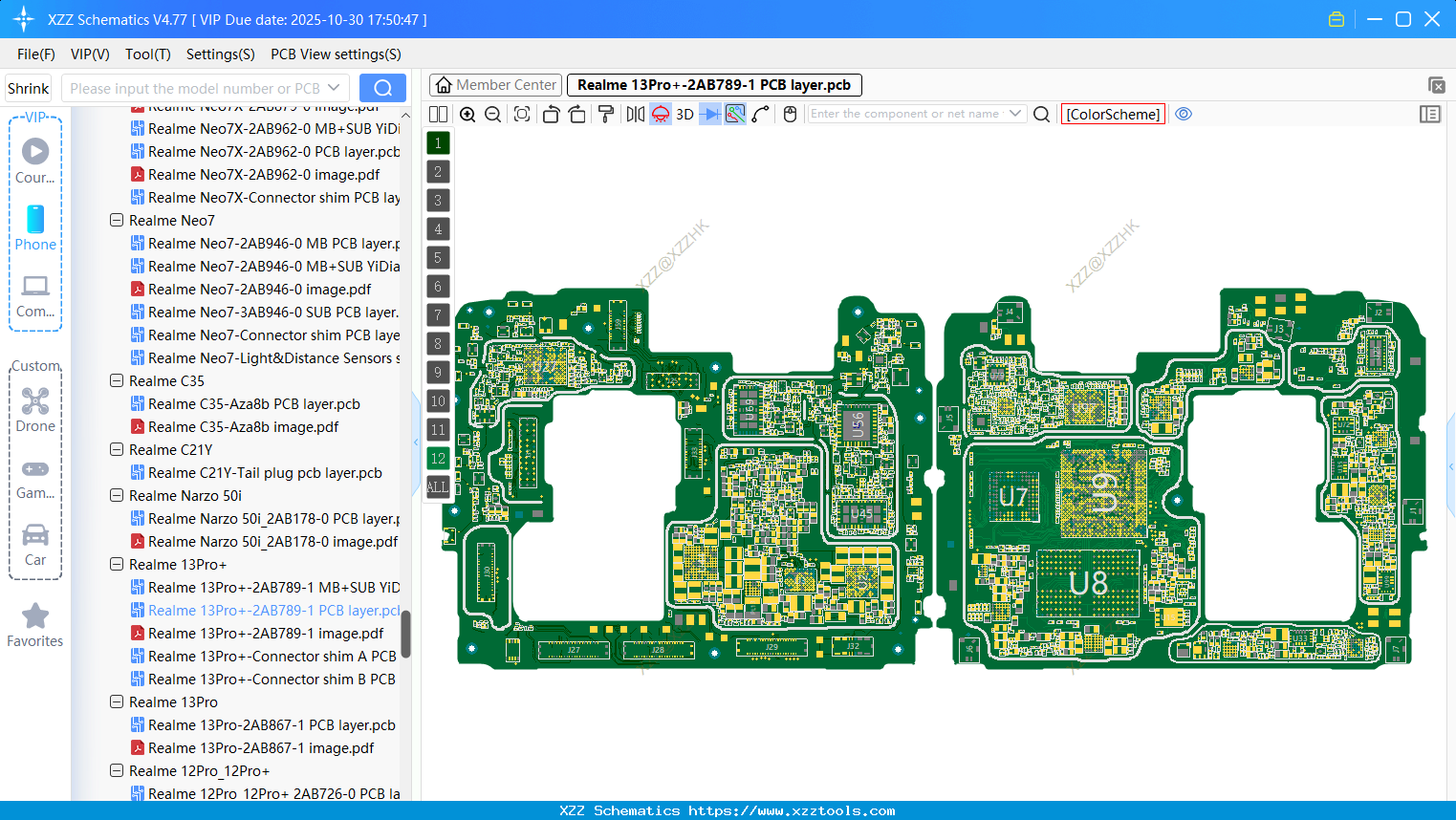The width and height of the screenshot is (1456, 820).
Task: Open the PCB View settings menu
Action: (x=336, y=54)
